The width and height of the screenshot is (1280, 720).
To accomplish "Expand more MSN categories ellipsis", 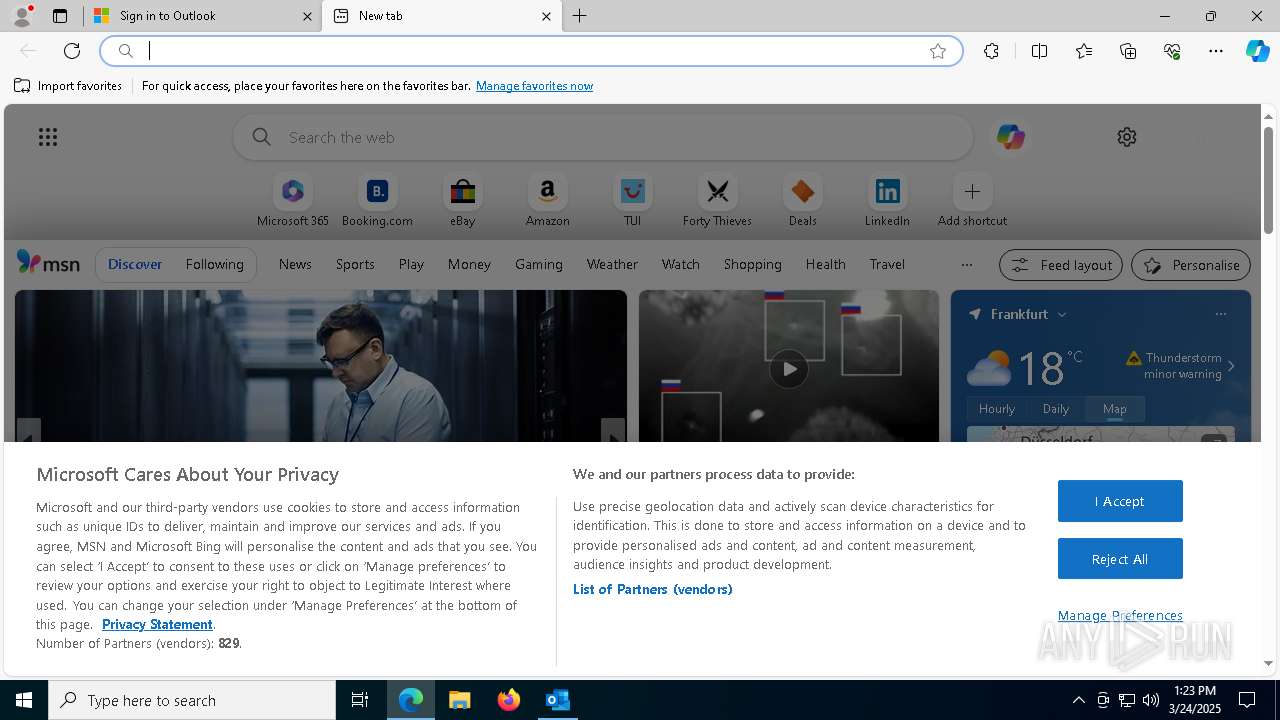I will coord(966,265).
